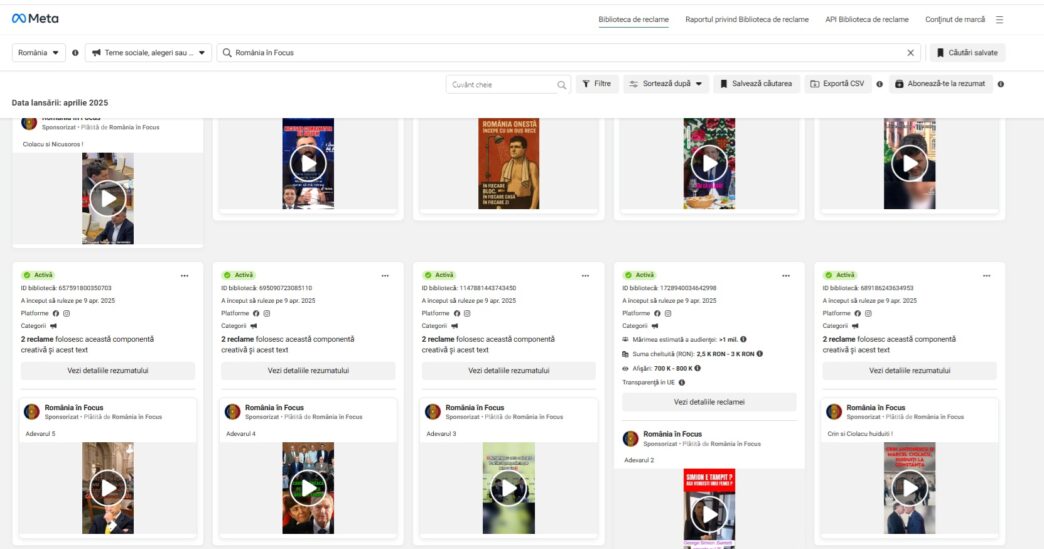
Task: Click România în Focus name on Crin si Ciolacu ad
Action: (876, 407)
